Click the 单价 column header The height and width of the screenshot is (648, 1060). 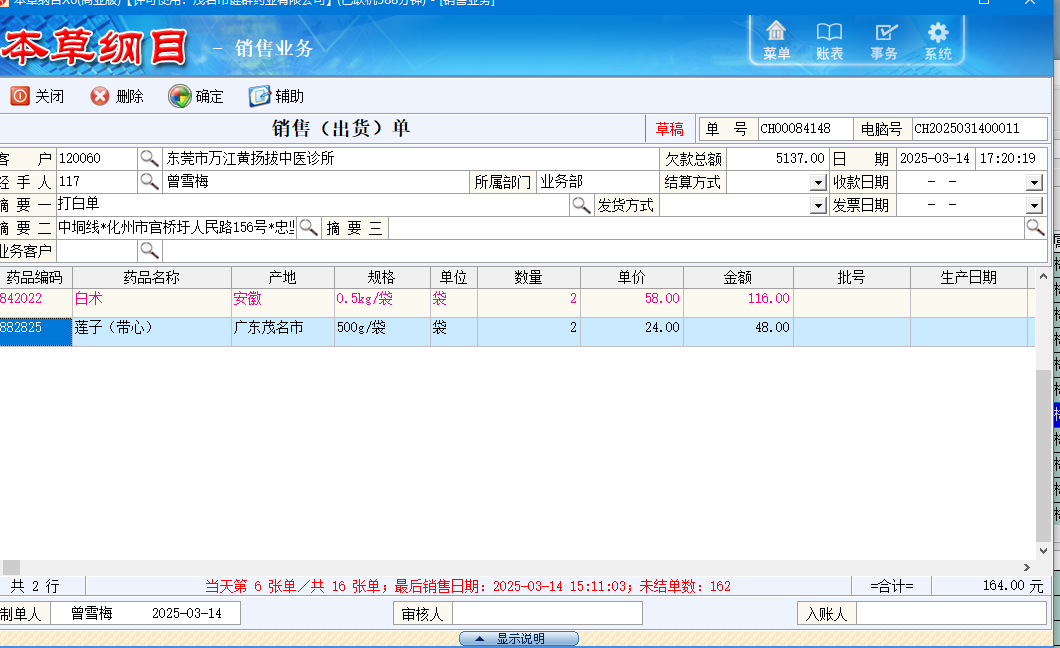631,277
